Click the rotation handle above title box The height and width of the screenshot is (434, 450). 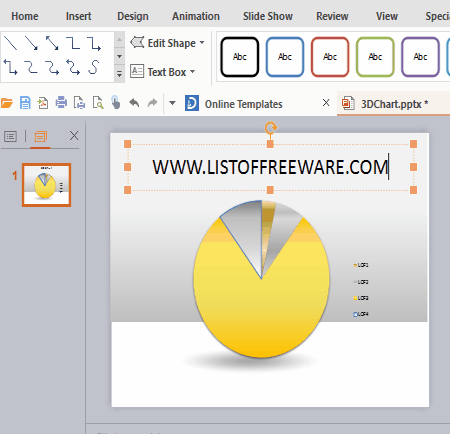(x=270, y=128)
